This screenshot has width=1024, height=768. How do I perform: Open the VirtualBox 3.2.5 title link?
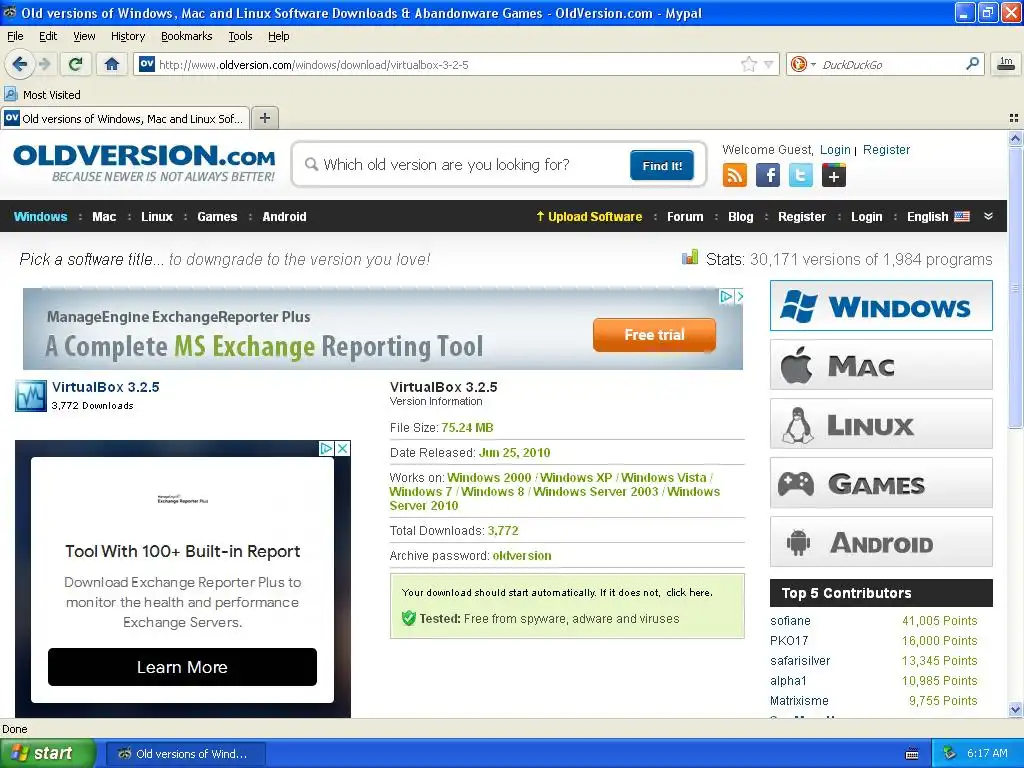[x=106, y=387]
